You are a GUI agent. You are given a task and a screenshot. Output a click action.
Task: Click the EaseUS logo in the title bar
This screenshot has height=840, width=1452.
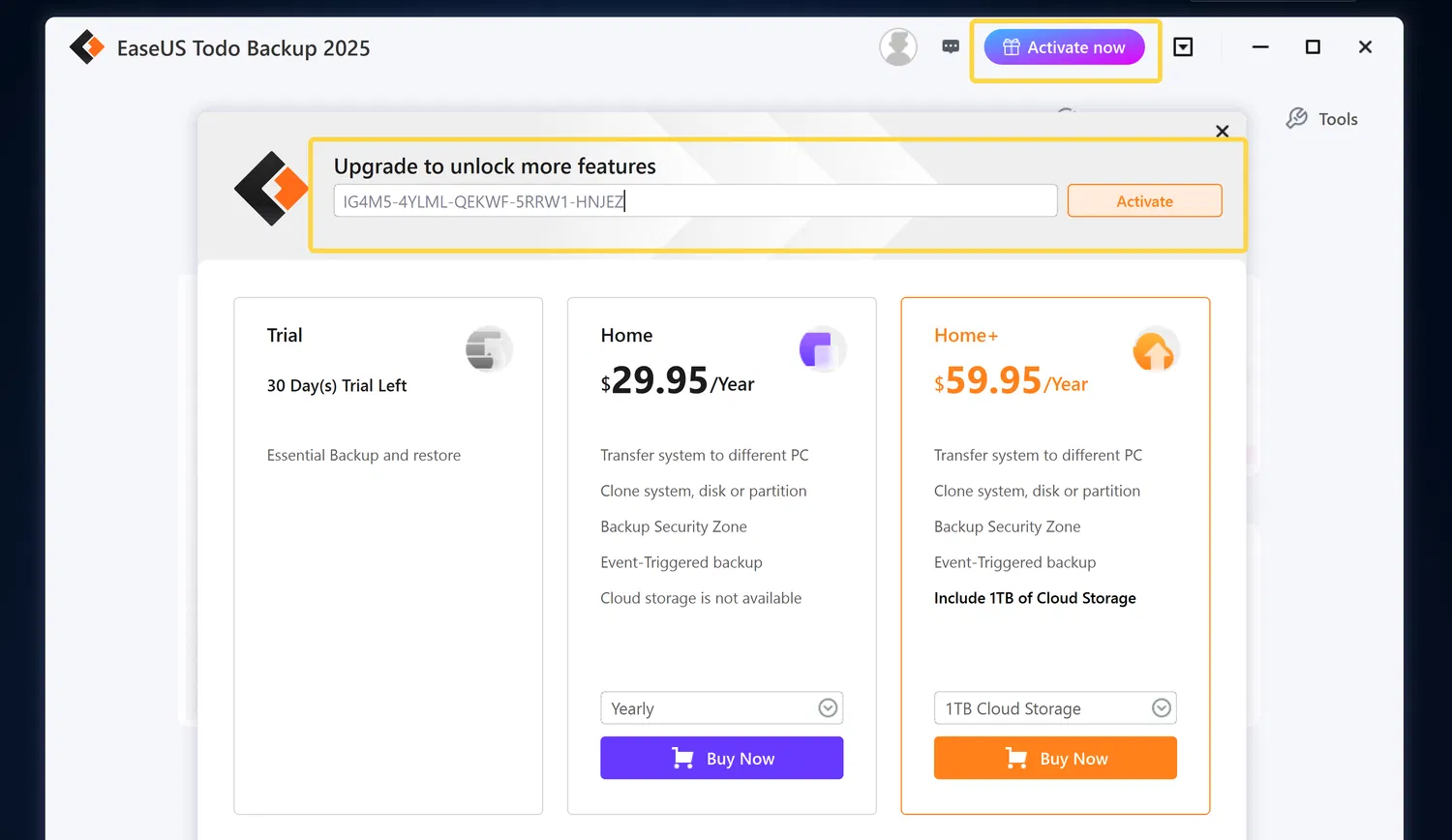click(x=87, y=45)
